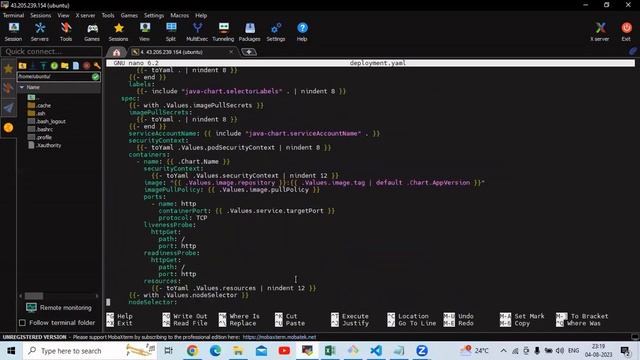
Task: Click the Servers toolbar icon
Action: [40, 32]
